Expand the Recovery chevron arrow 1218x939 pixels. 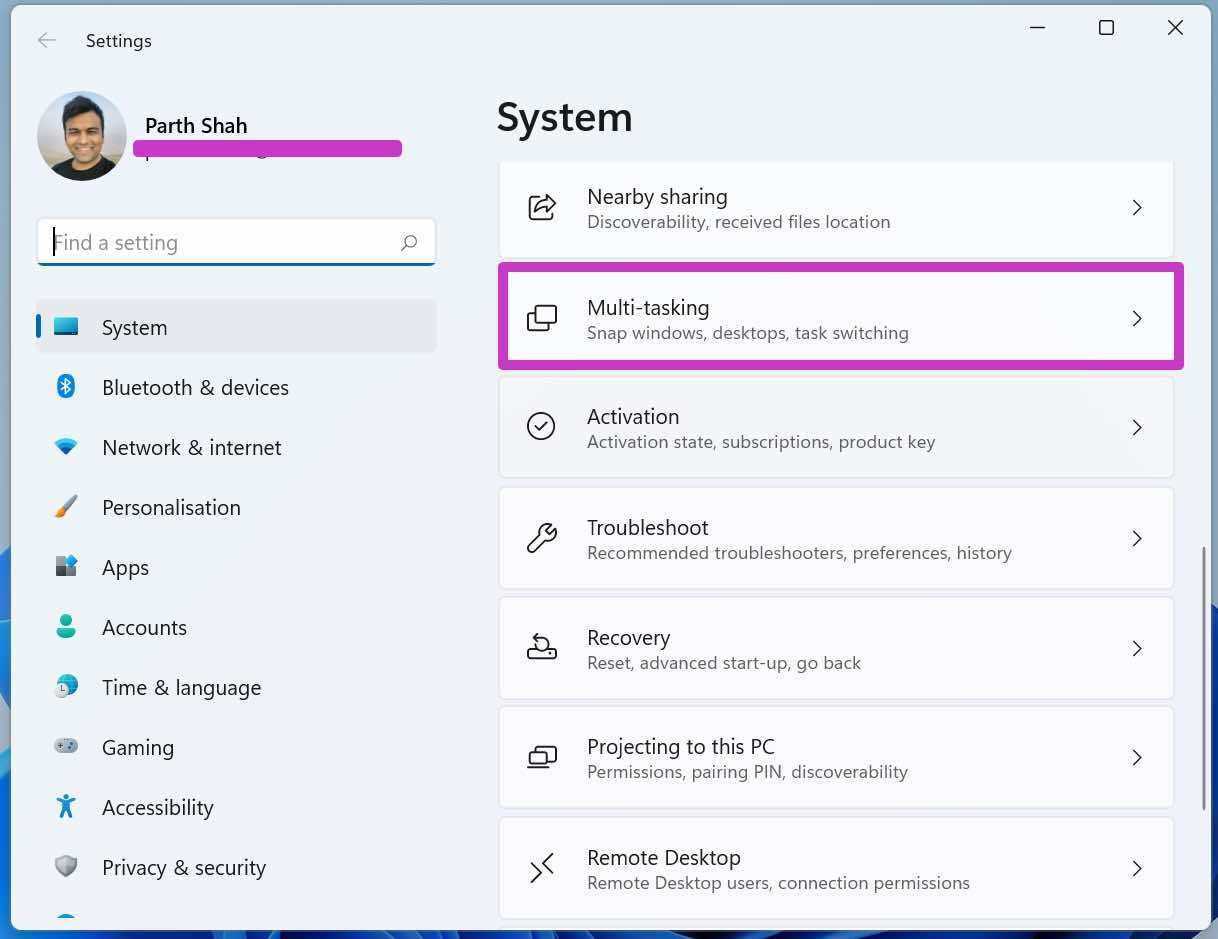pyautogui.click(x=1136, y=649)
